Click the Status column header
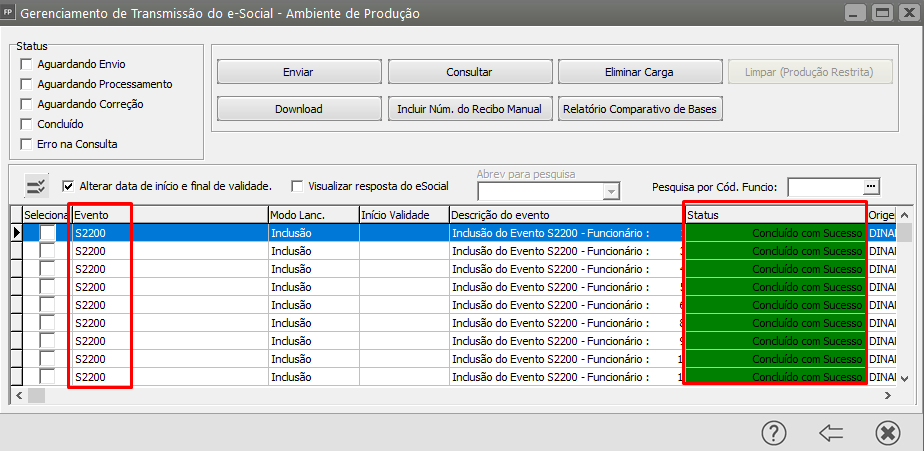 (x=774, y=215)
